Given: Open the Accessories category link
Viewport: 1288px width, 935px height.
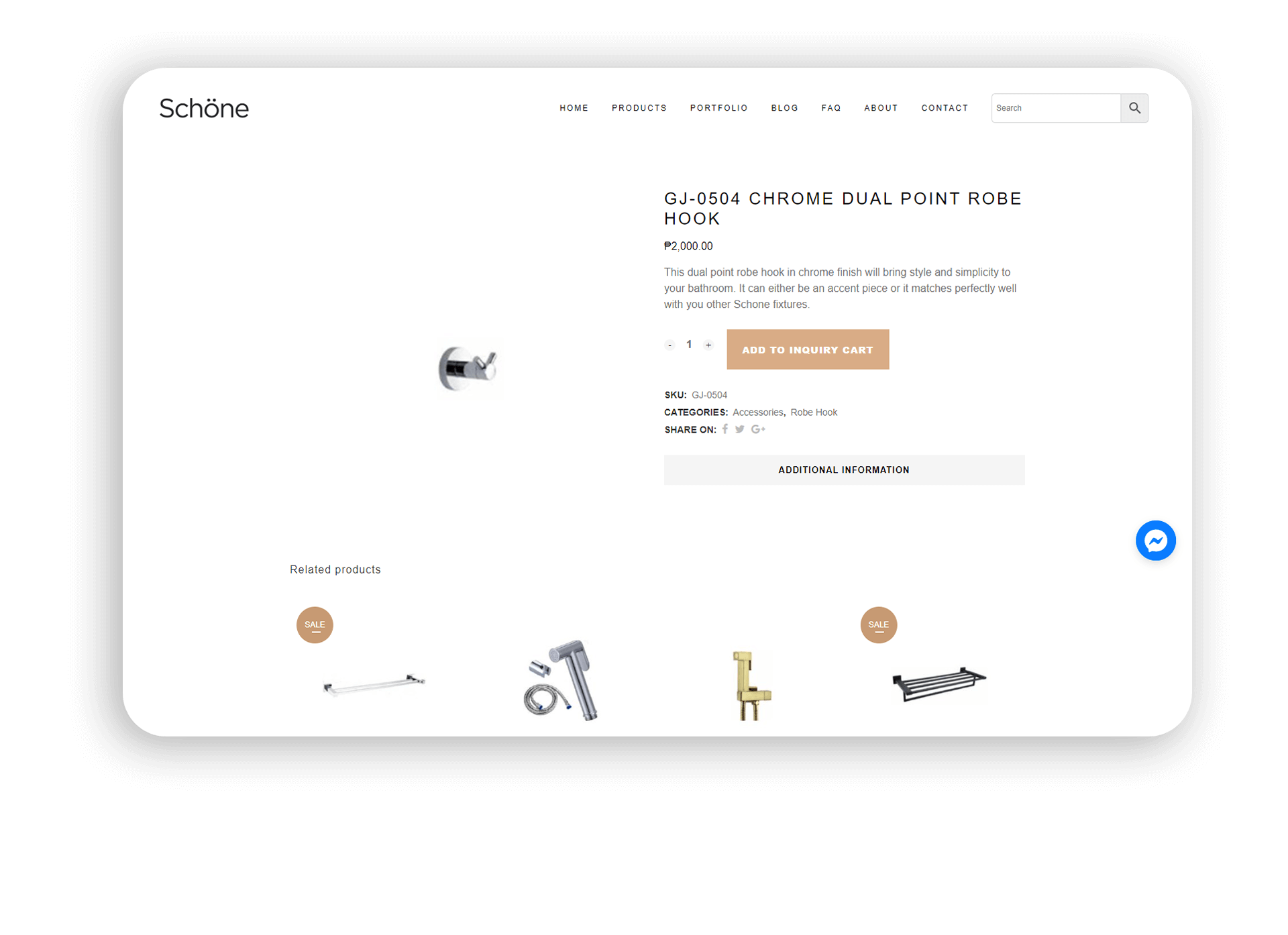Looking at the screenshot, I should (x=757, y=412).
